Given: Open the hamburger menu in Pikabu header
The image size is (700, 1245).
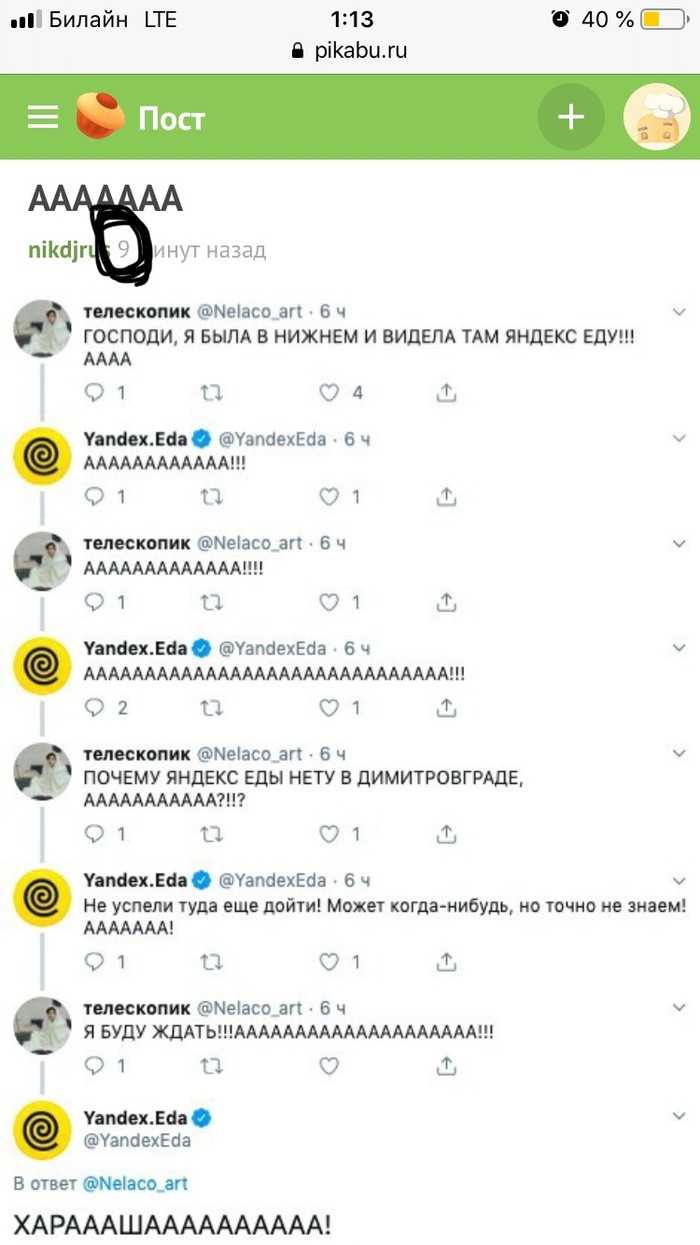Looking at the screenshot, I should [43, 118].
